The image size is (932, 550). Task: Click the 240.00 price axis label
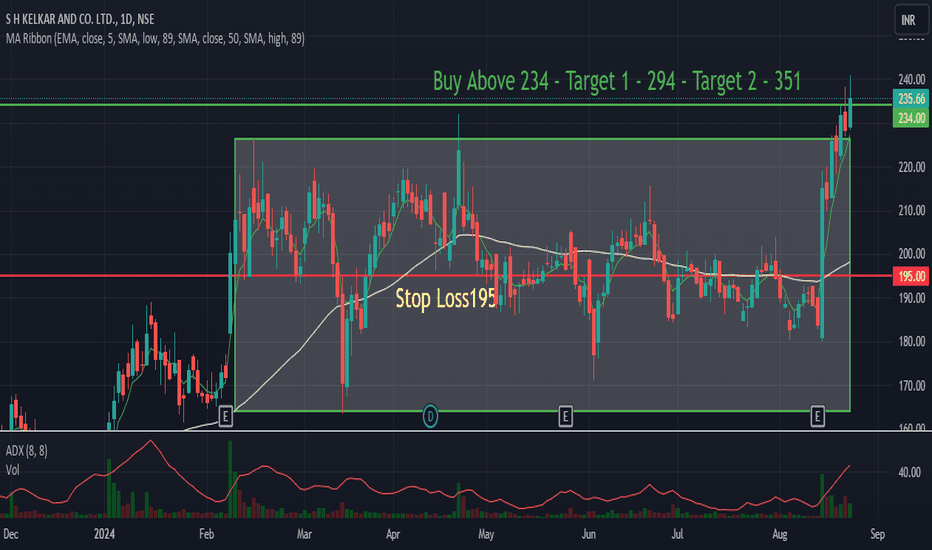pos(911,80)
